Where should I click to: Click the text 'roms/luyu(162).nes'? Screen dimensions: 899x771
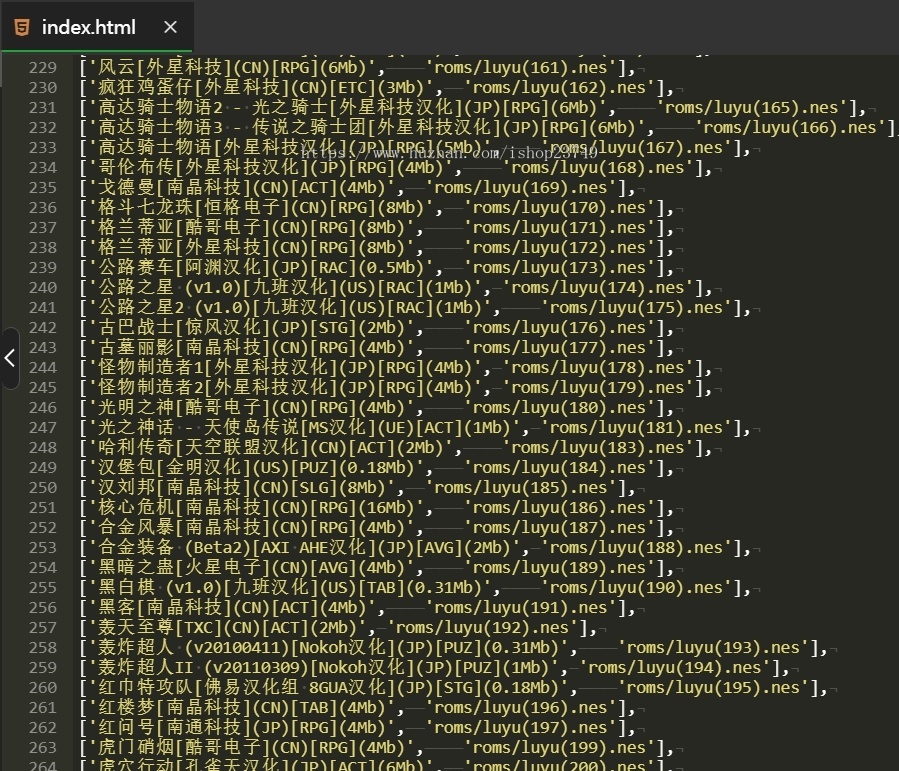(559, 88)
